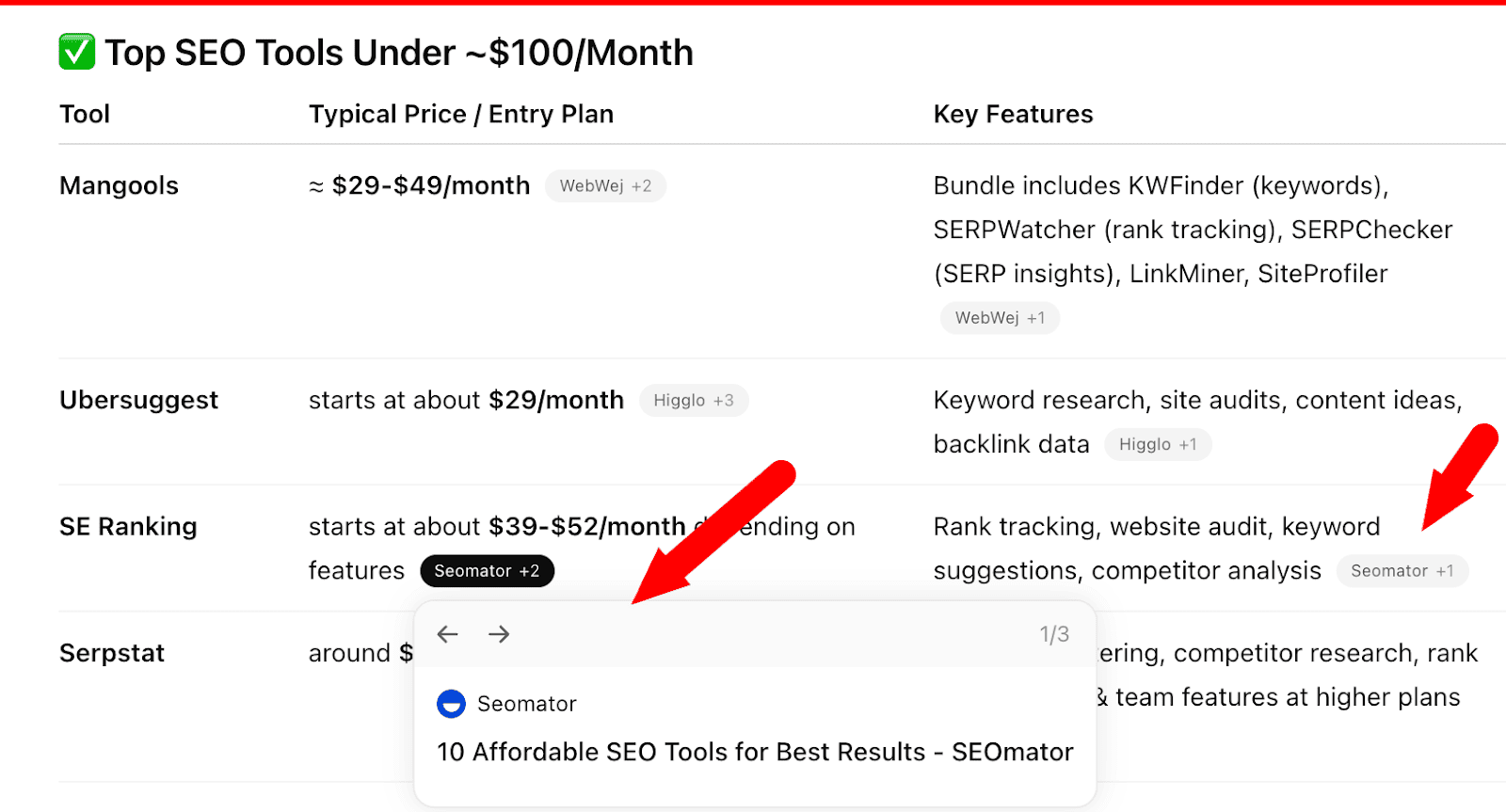Viewport: 1506px width, 812px height.
Task: Click the Typical Price / Entry Plan header
Action: tap(461, 114)
